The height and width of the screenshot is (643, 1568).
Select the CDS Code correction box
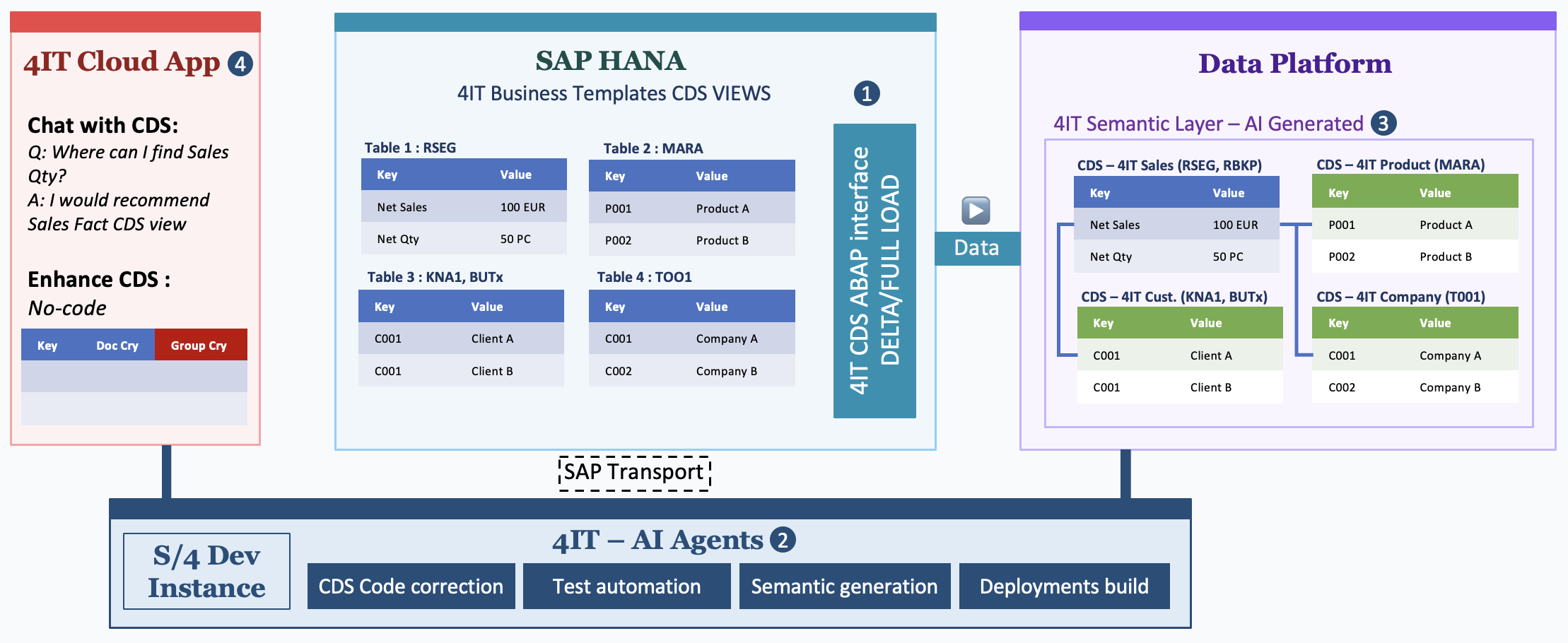click(x=411, y=586)
